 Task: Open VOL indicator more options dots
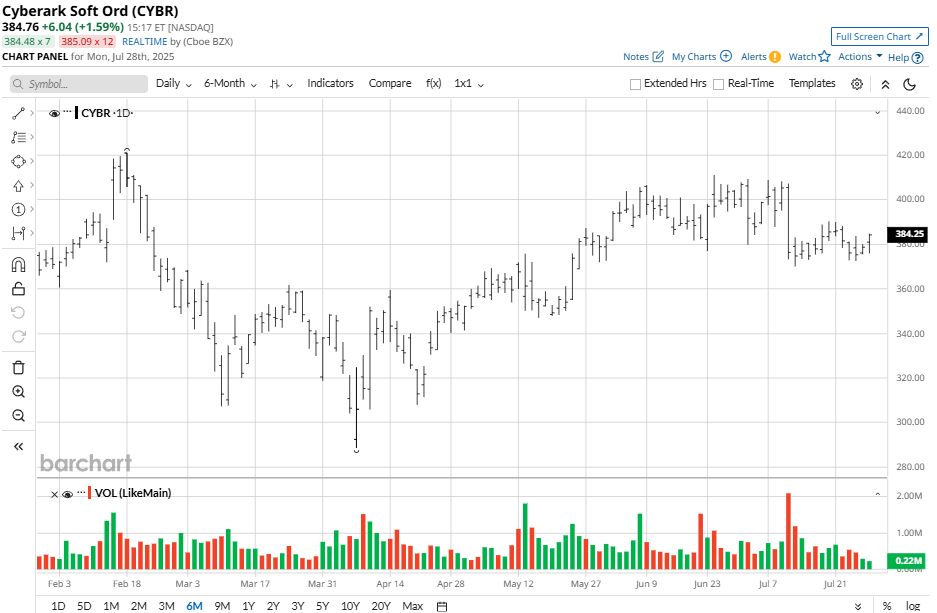(81, 492)
